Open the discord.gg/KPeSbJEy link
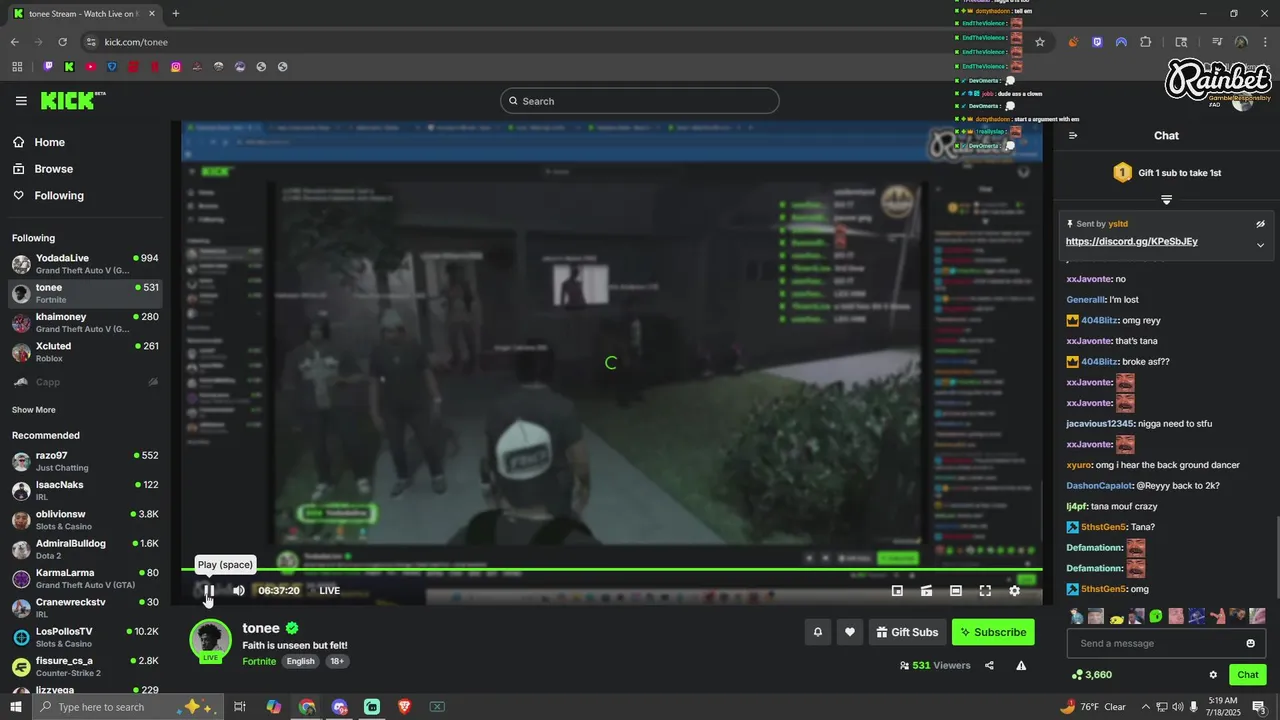Image resolution: width=1280 pixels, height=720 pixels. (x=1131, y=241)
